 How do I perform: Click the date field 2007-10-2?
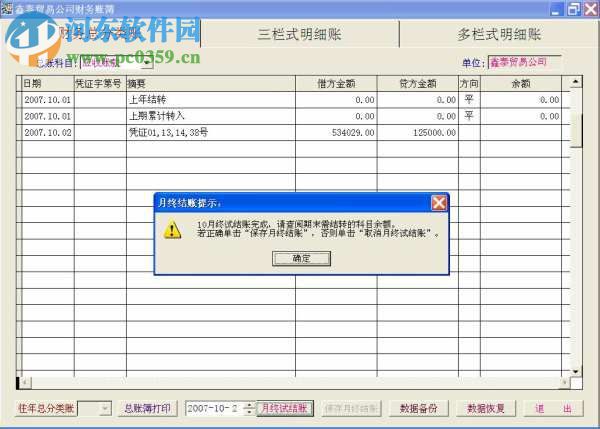(214, 408)
